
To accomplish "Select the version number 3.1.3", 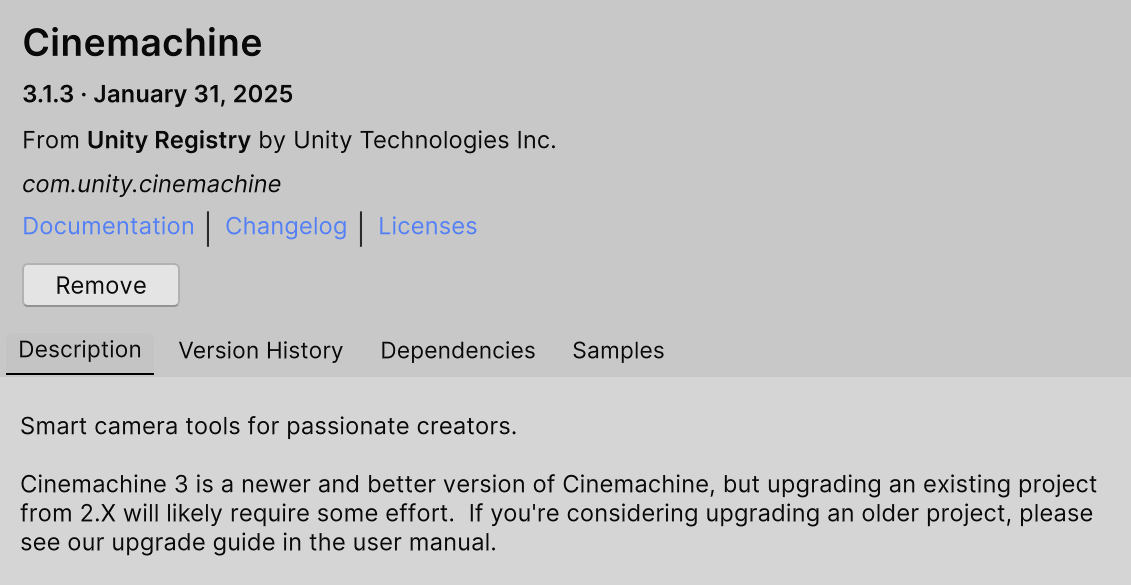I will 47,94.
